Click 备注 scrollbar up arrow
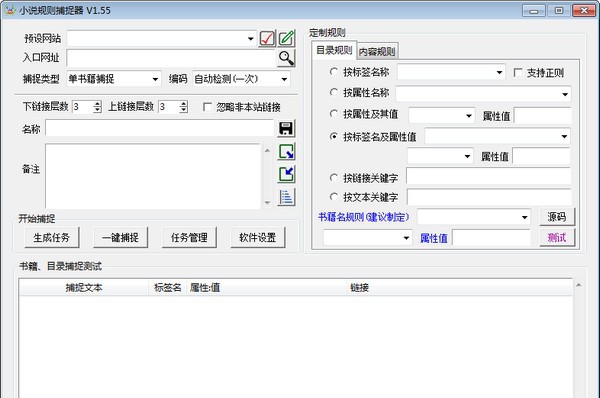This screenshot has width=600, height=398. [x=267, y=151]
